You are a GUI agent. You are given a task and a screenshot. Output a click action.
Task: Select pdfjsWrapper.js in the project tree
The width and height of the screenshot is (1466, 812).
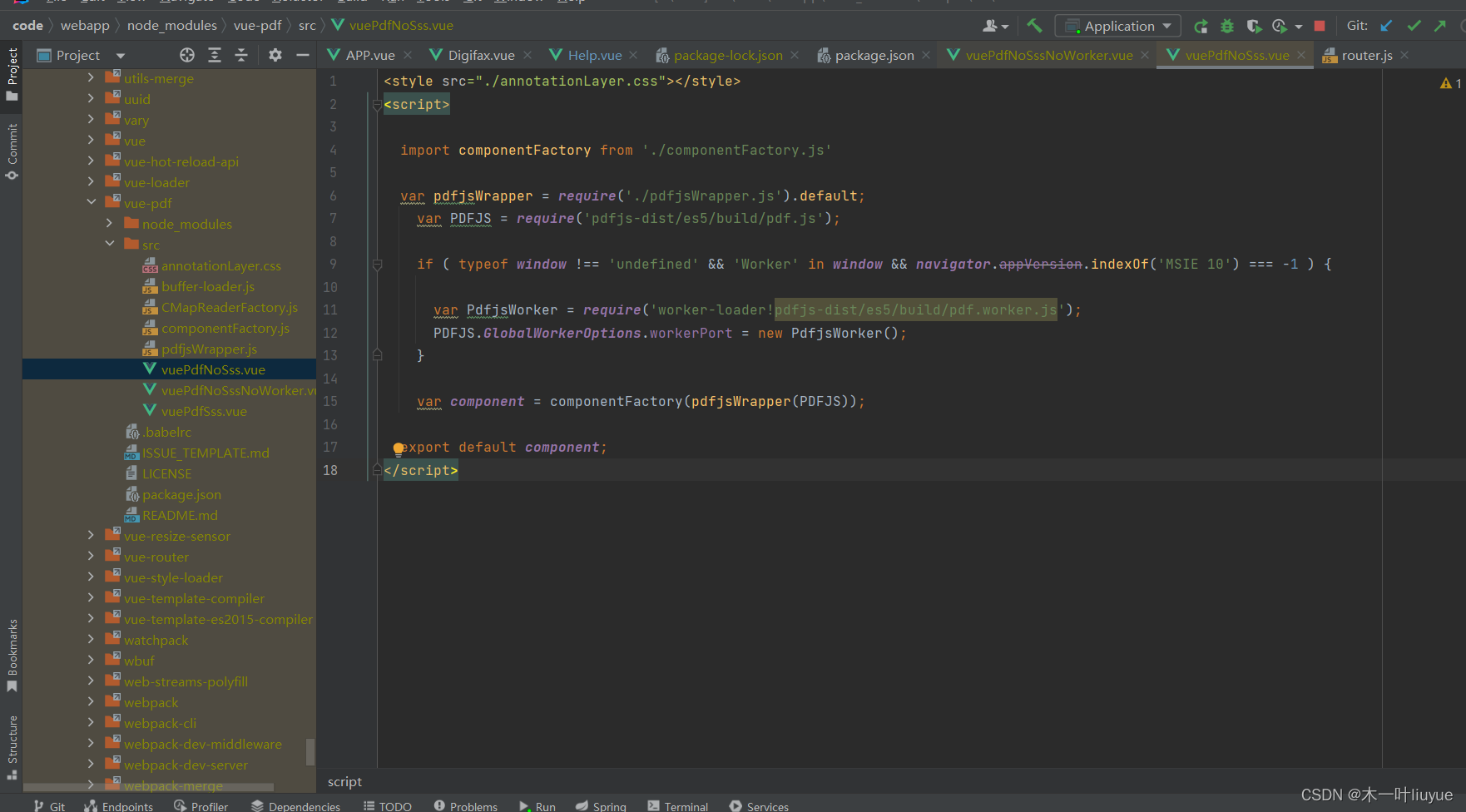(x=209, y=349)
